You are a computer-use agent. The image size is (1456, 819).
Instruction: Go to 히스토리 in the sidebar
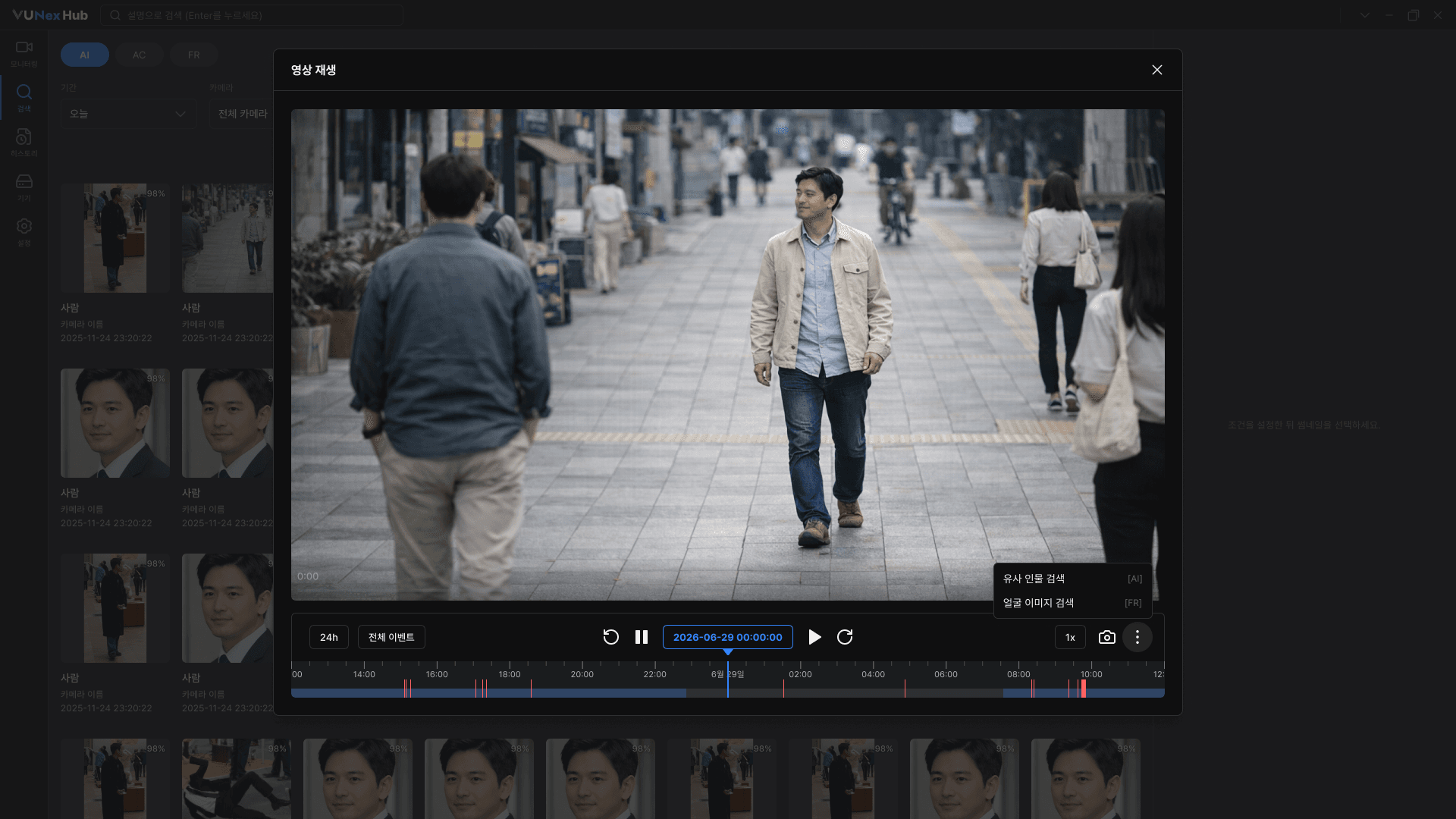(24, 142)
